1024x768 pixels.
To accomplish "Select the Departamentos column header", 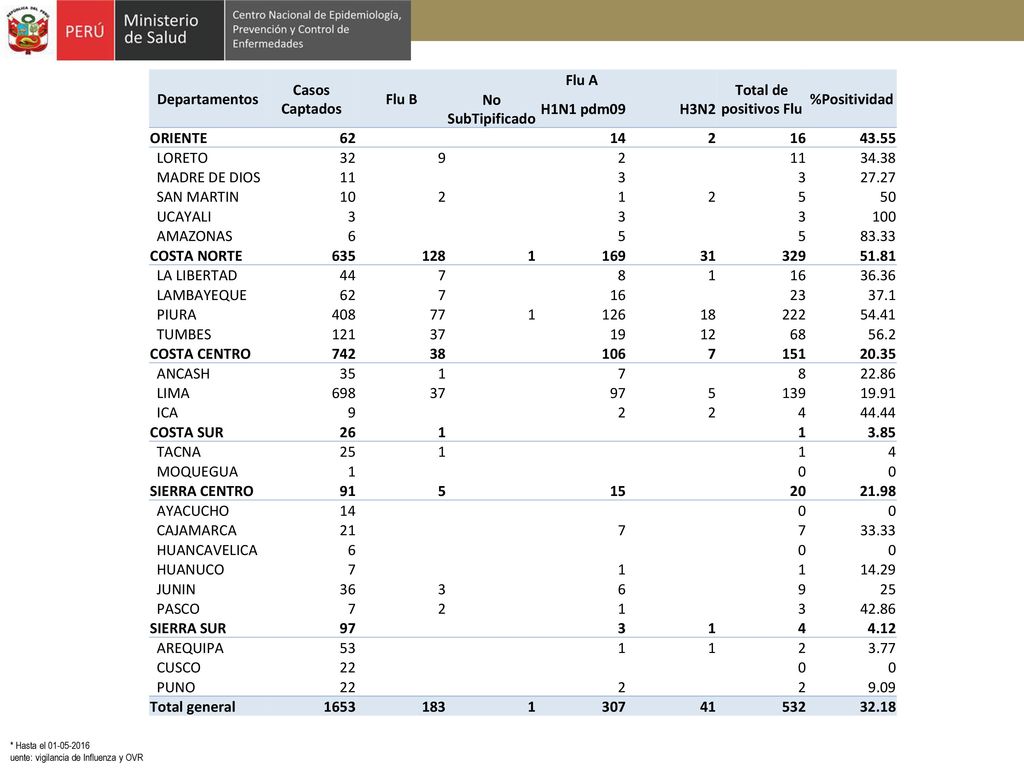I will 208,99.
